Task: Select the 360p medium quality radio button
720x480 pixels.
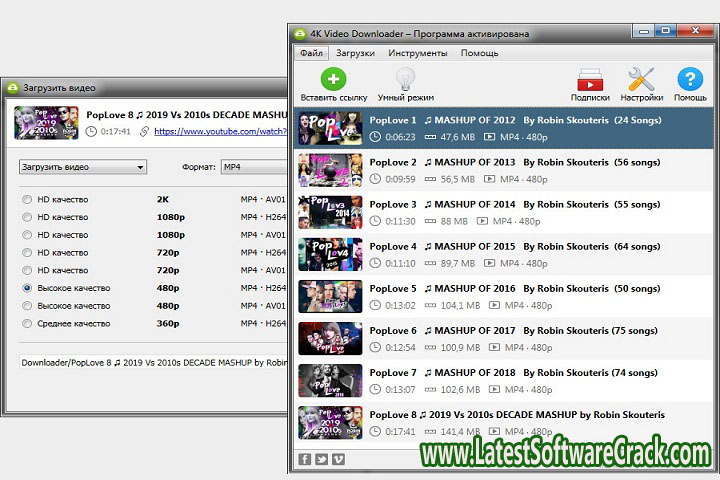Action: click(x=27, y=324)
